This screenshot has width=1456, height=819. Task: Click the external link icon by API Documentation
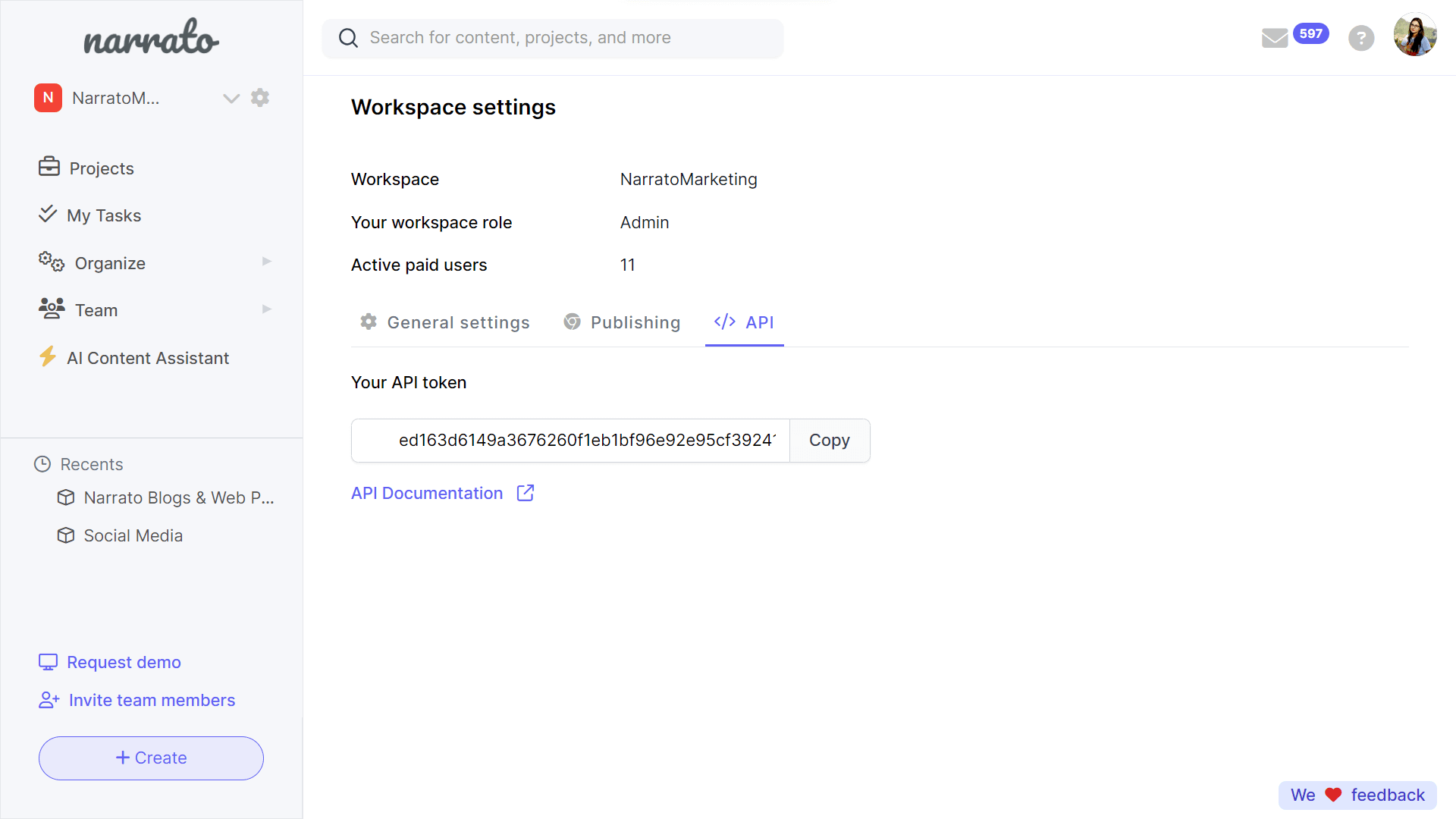(526, 493)
